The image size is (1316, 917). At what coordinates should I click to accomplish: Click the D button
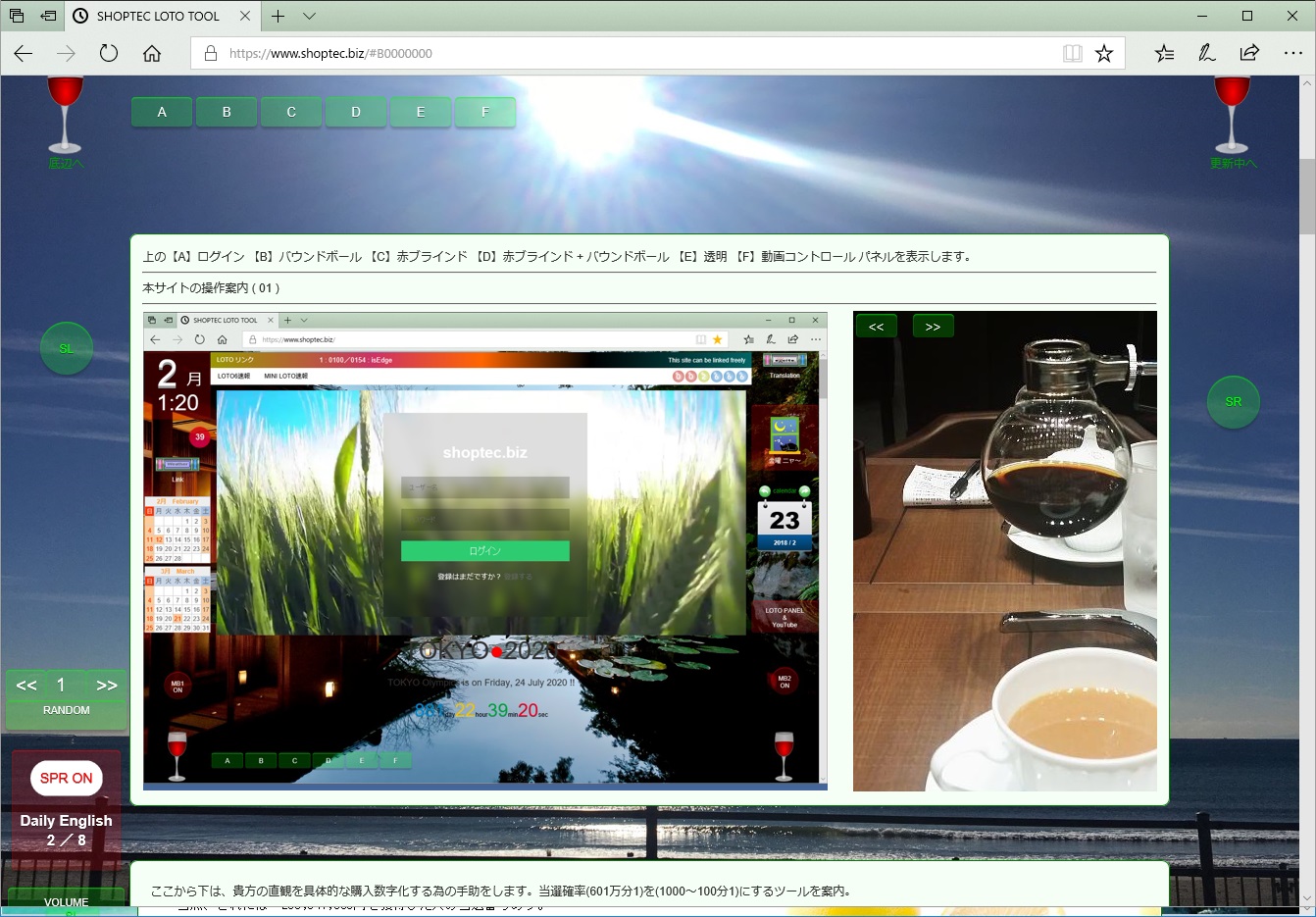[356, 112]
